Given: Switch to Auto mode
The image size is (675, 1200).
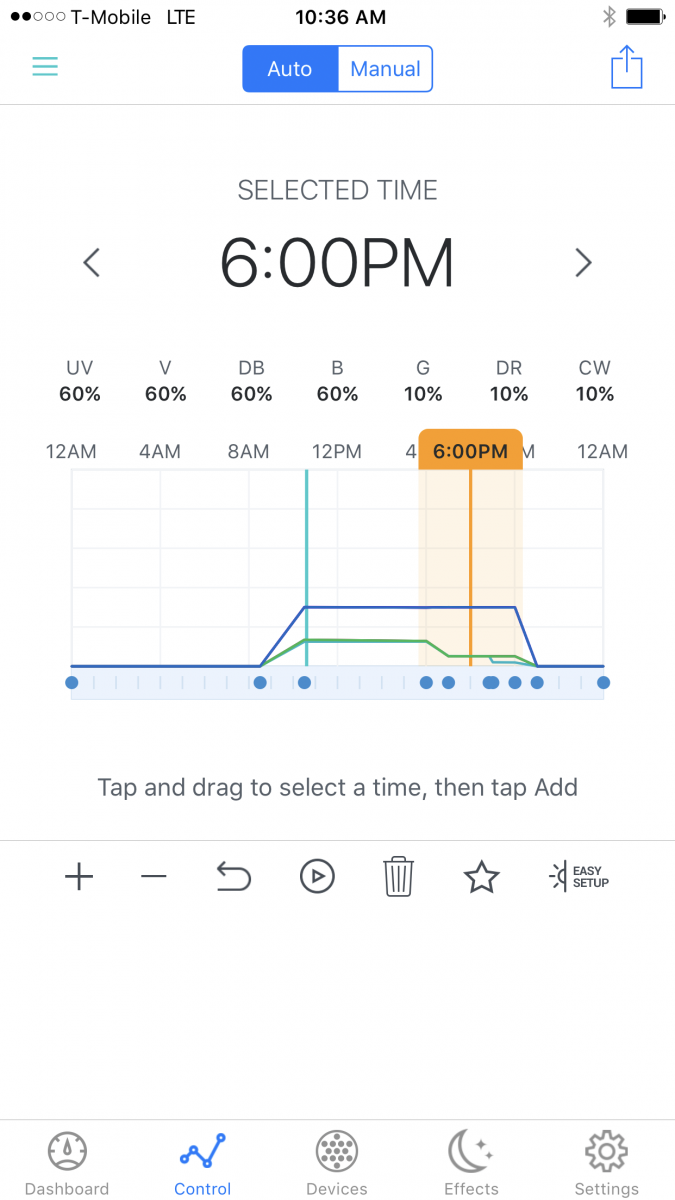Looking at the screenshot, I should (290, 69).
